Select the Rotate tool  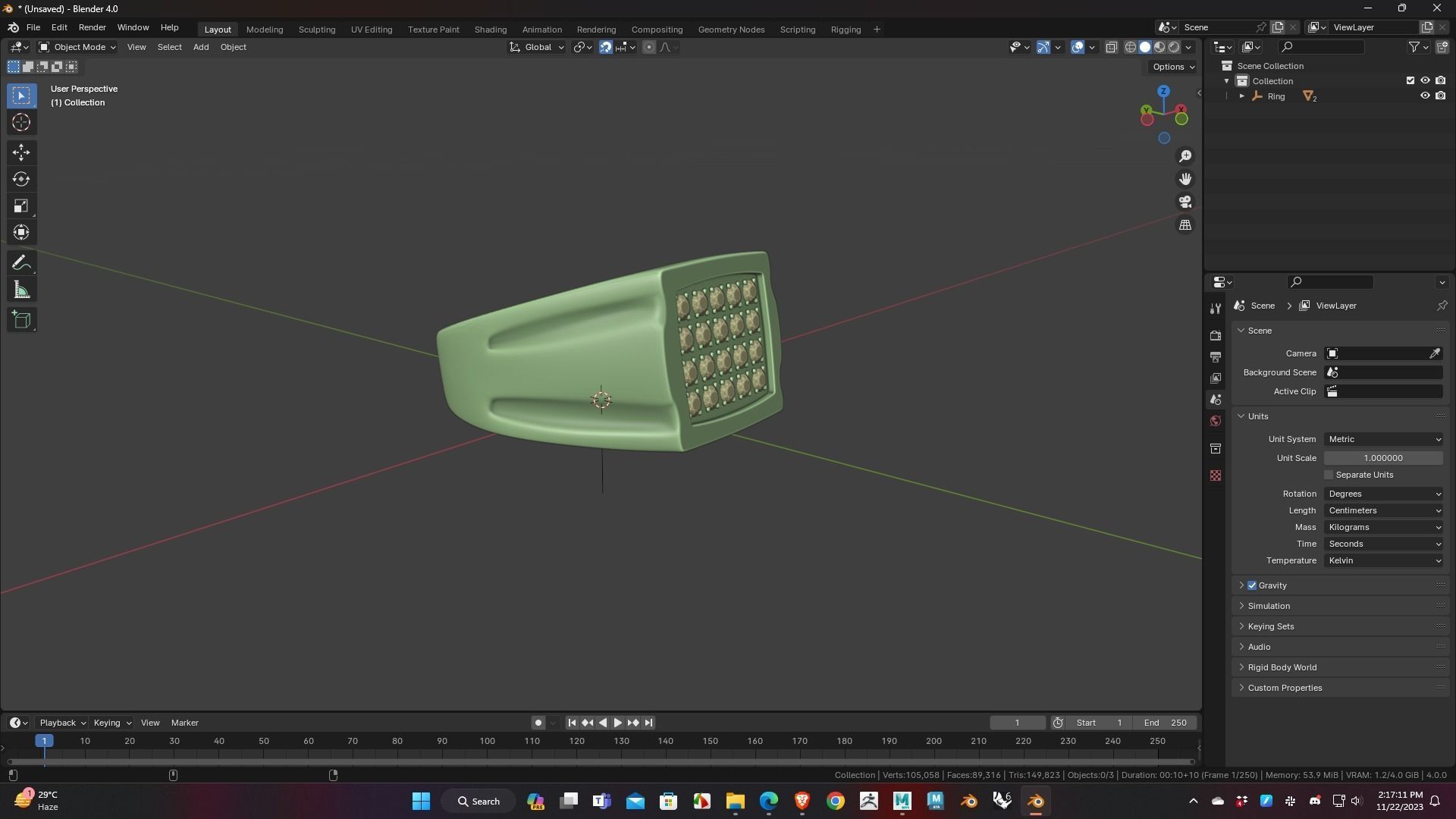pos(21,179)
